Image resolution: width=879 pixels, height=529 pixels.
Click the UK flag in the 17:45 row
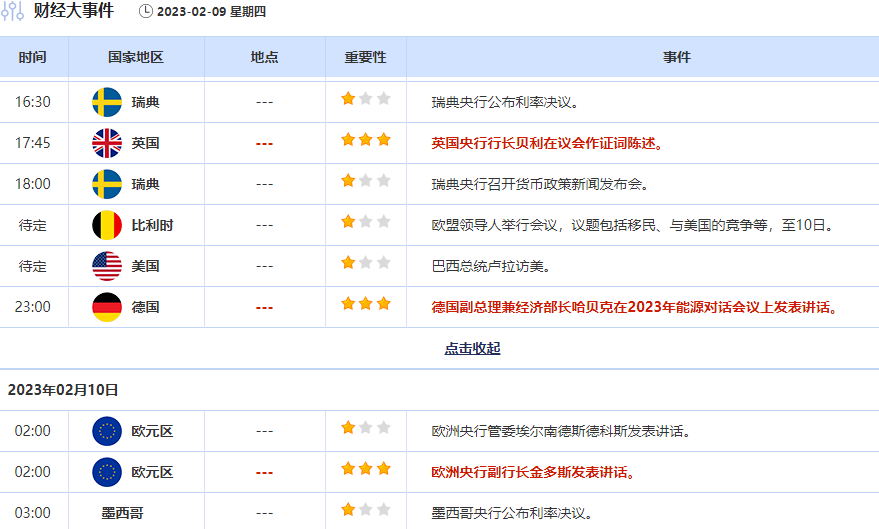107,143
